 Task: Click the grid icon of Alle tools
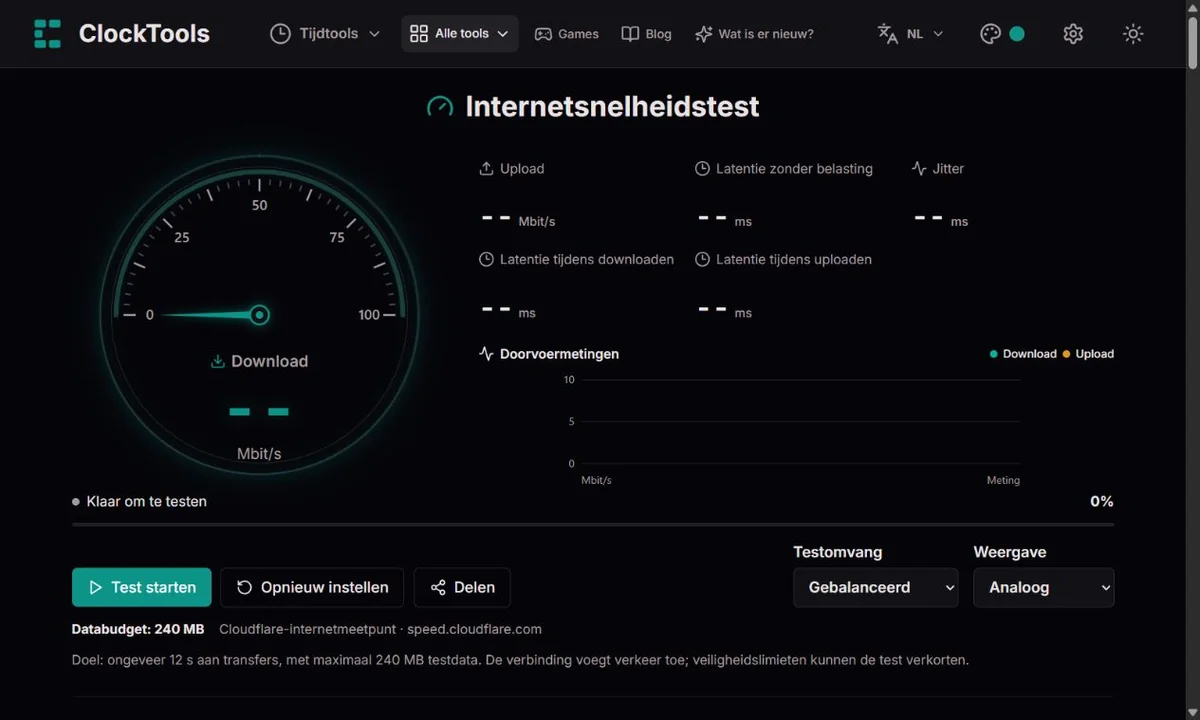(x=419, y=33)
